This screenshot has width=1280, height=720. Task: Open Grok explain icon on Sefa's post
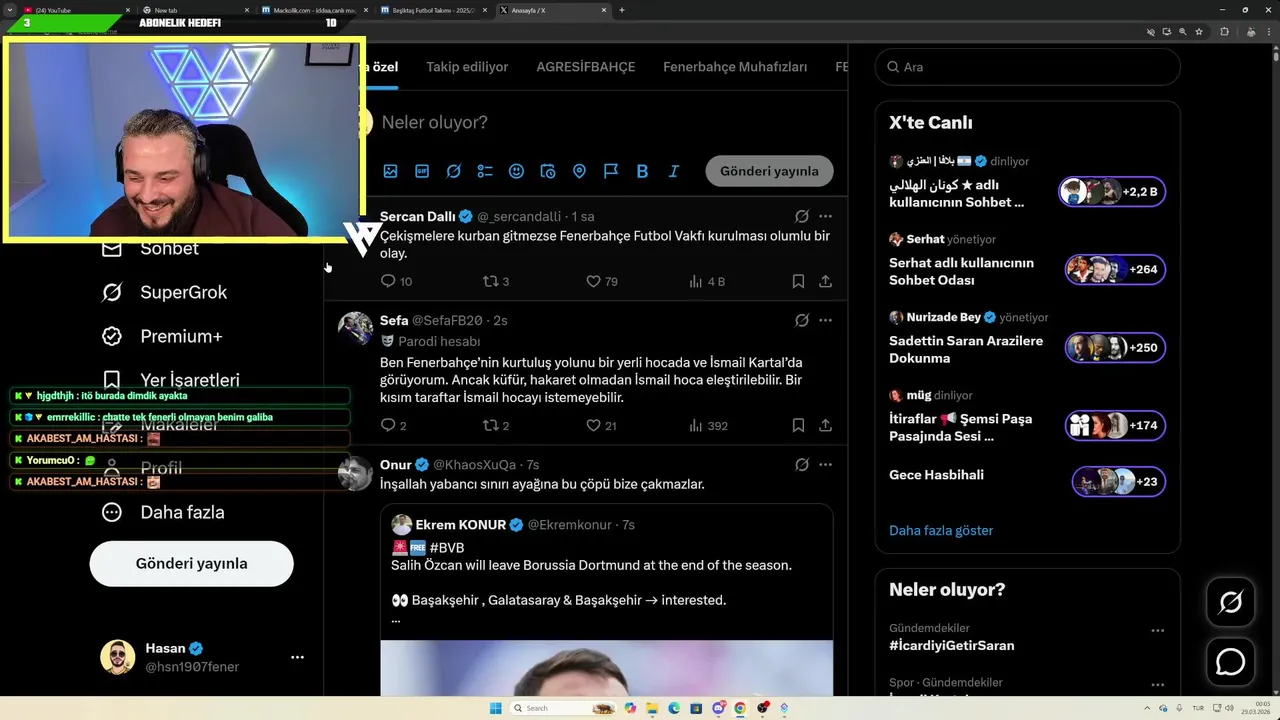coord(802,320)
